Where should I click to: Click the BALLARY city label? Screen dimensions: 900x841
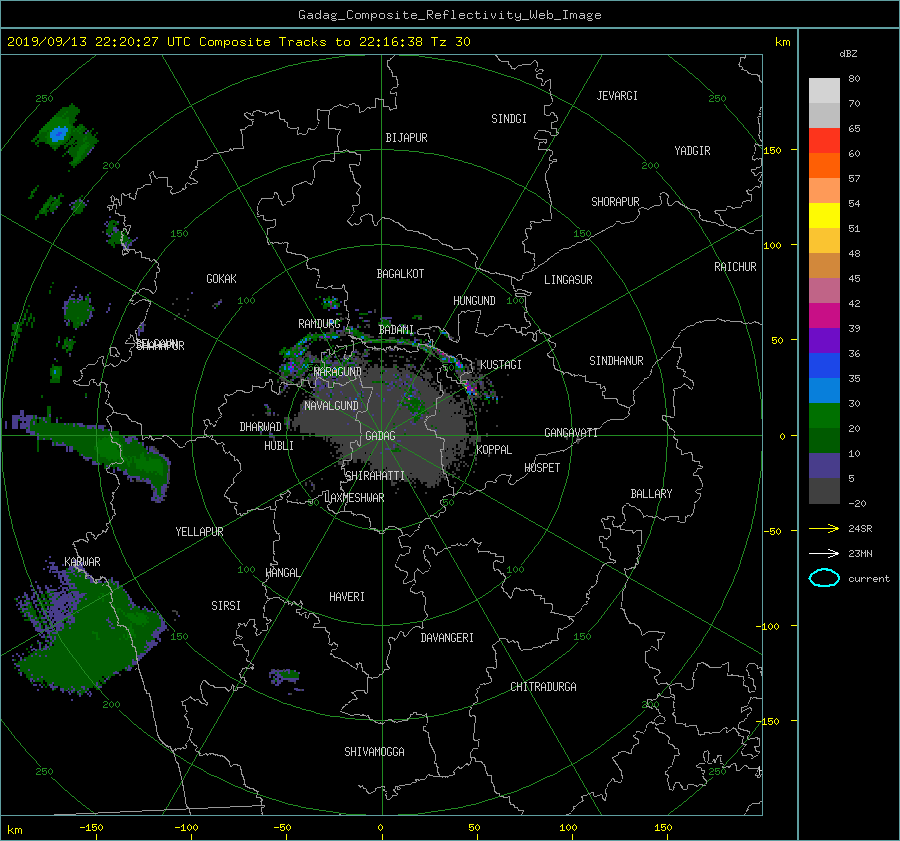pos(651,494)
